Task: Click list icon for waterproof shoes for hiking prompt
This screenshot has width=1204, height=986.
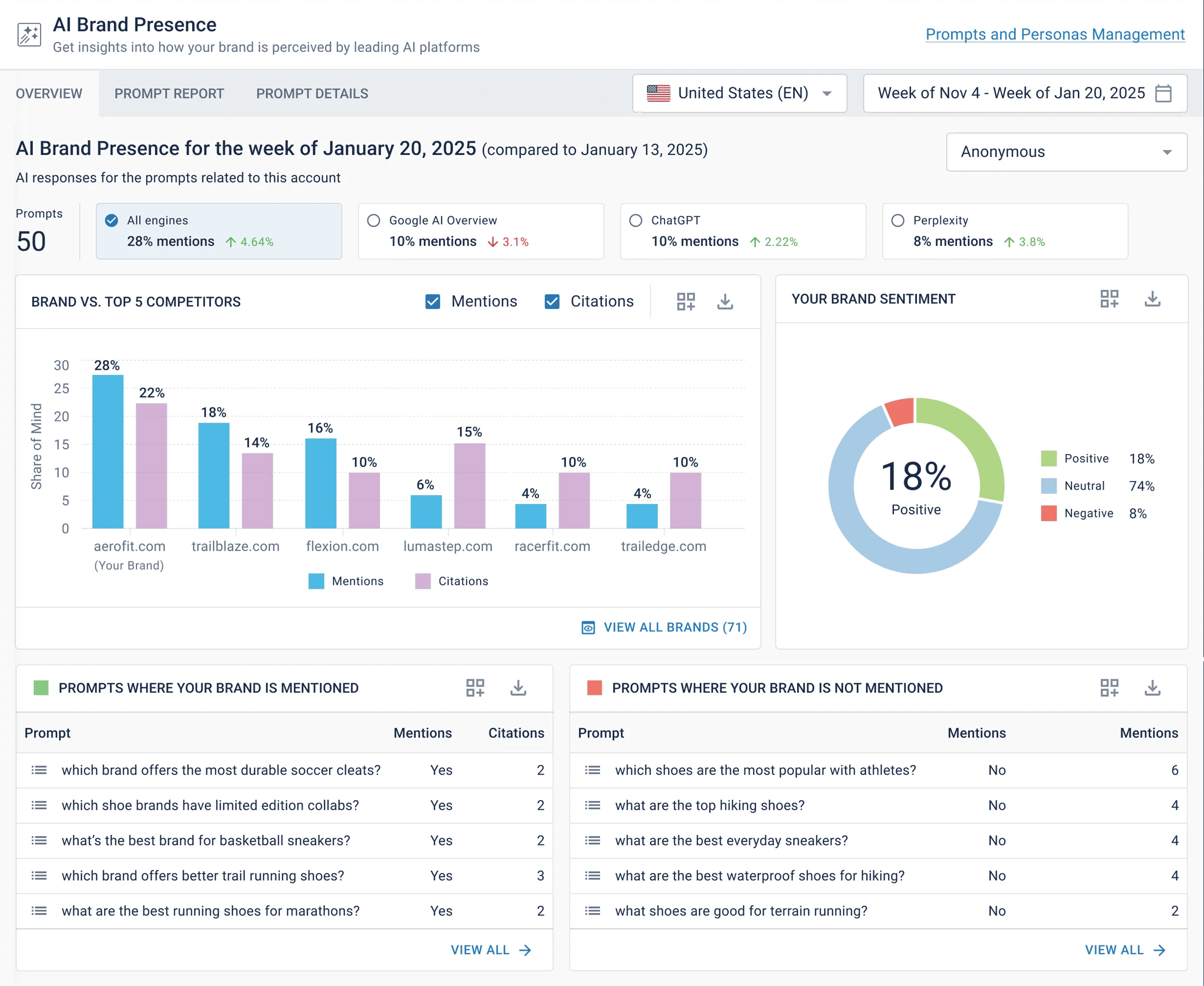Action: [593, 876]
